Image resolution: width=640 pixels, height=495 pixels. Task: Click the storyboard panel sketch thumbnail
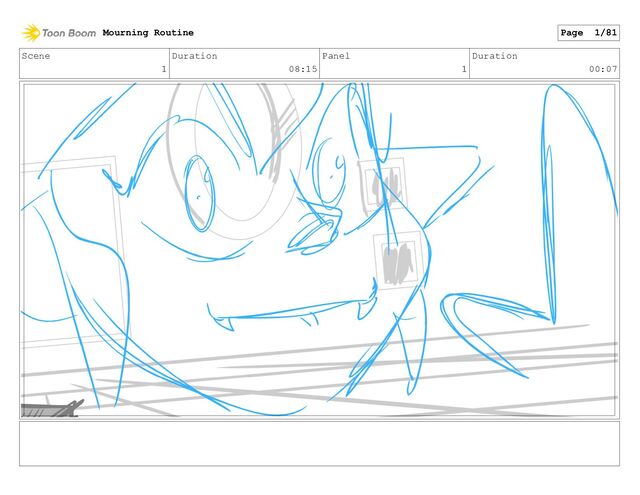point(319,250)
